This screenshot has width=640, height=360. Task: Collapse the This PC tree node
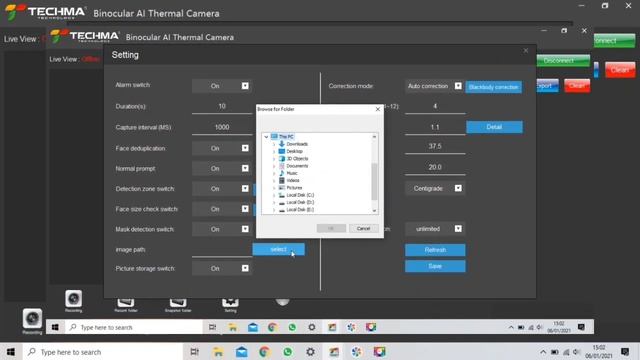point(266,137)
